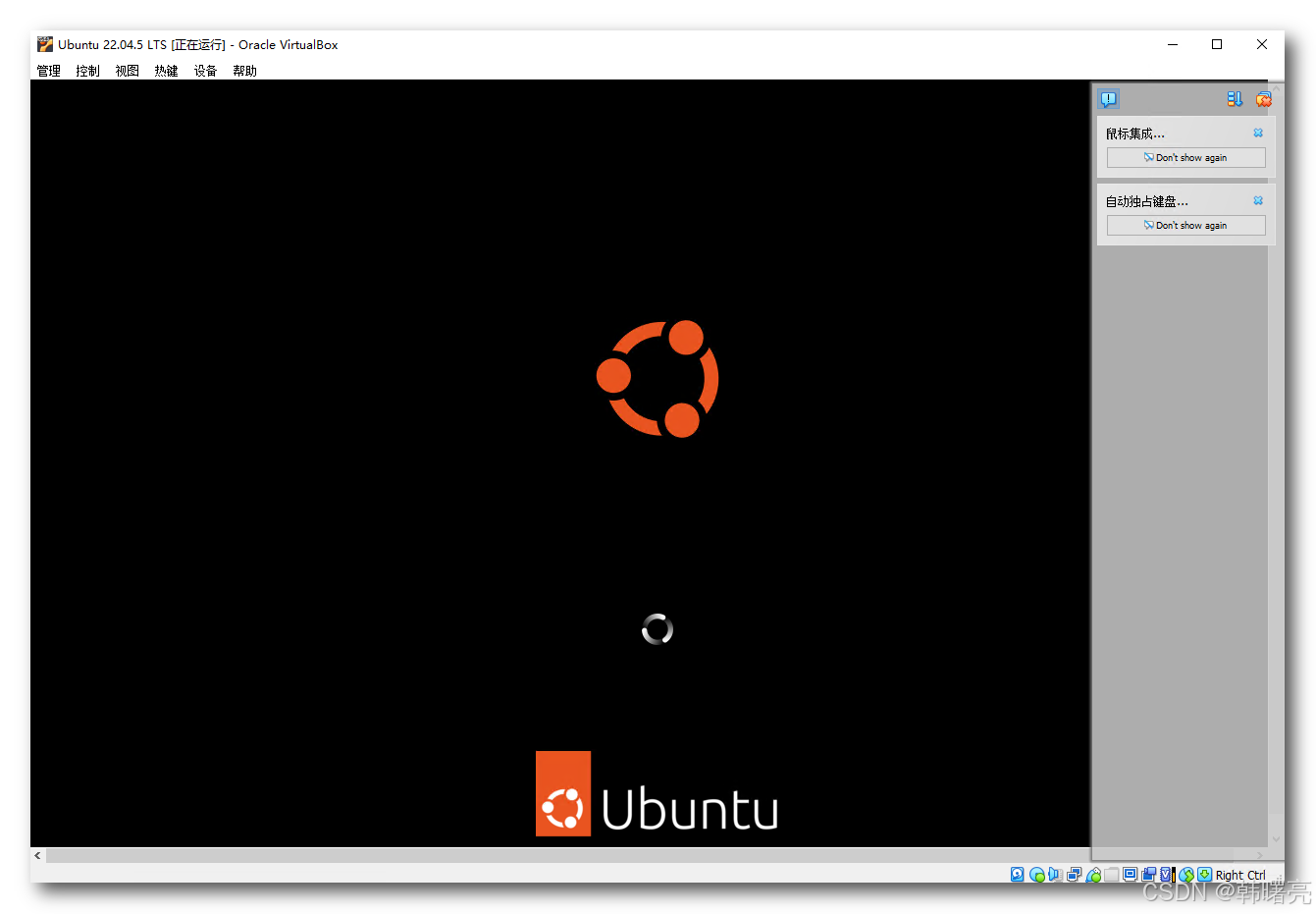This screenshot has height=914, width=1316.
Task: Open the 帮助 menu
Action: (x=245, y=71)
